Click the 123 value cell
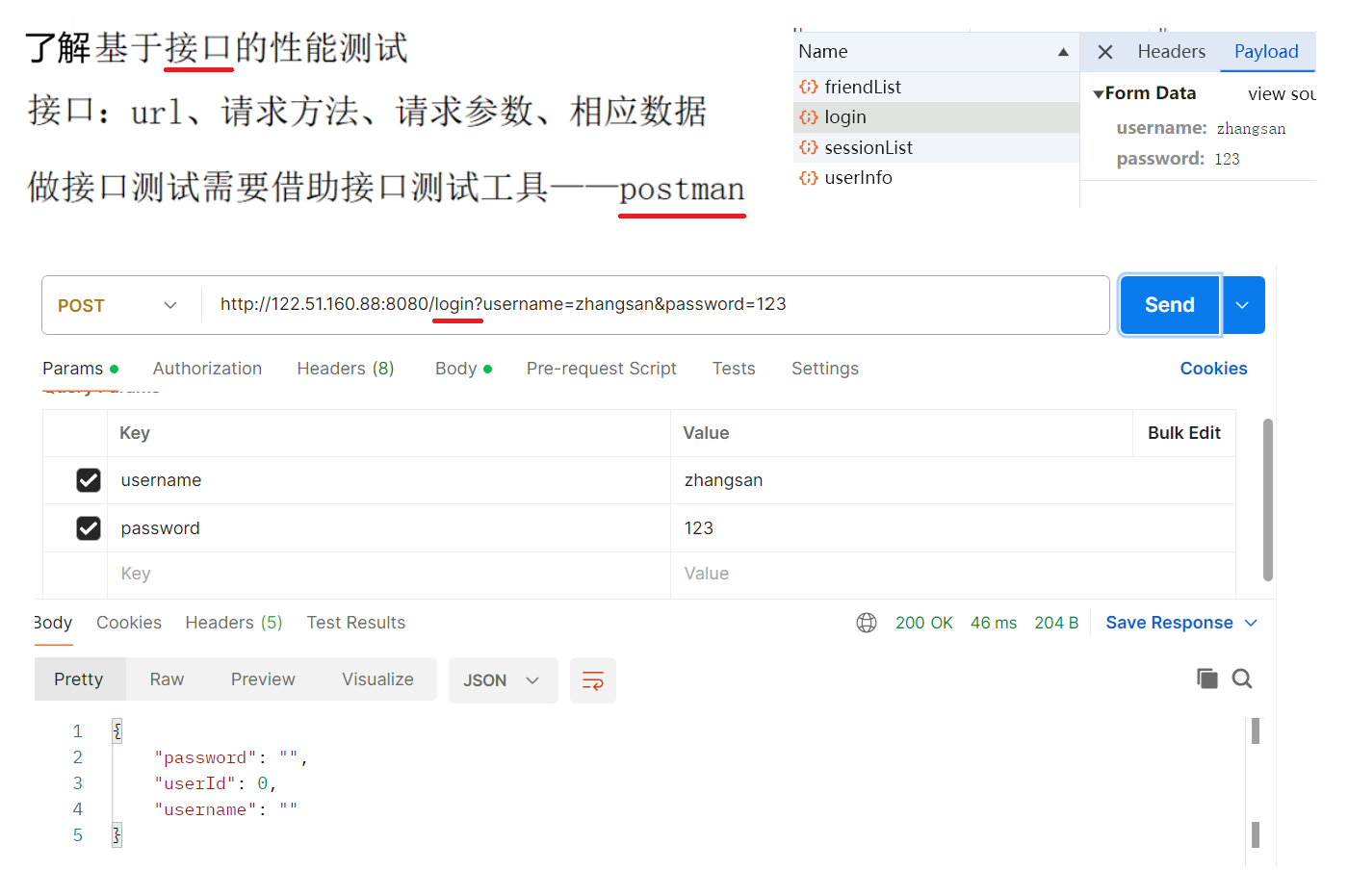The height and width of the screenshot is (896, 1348). pos(953,528)
